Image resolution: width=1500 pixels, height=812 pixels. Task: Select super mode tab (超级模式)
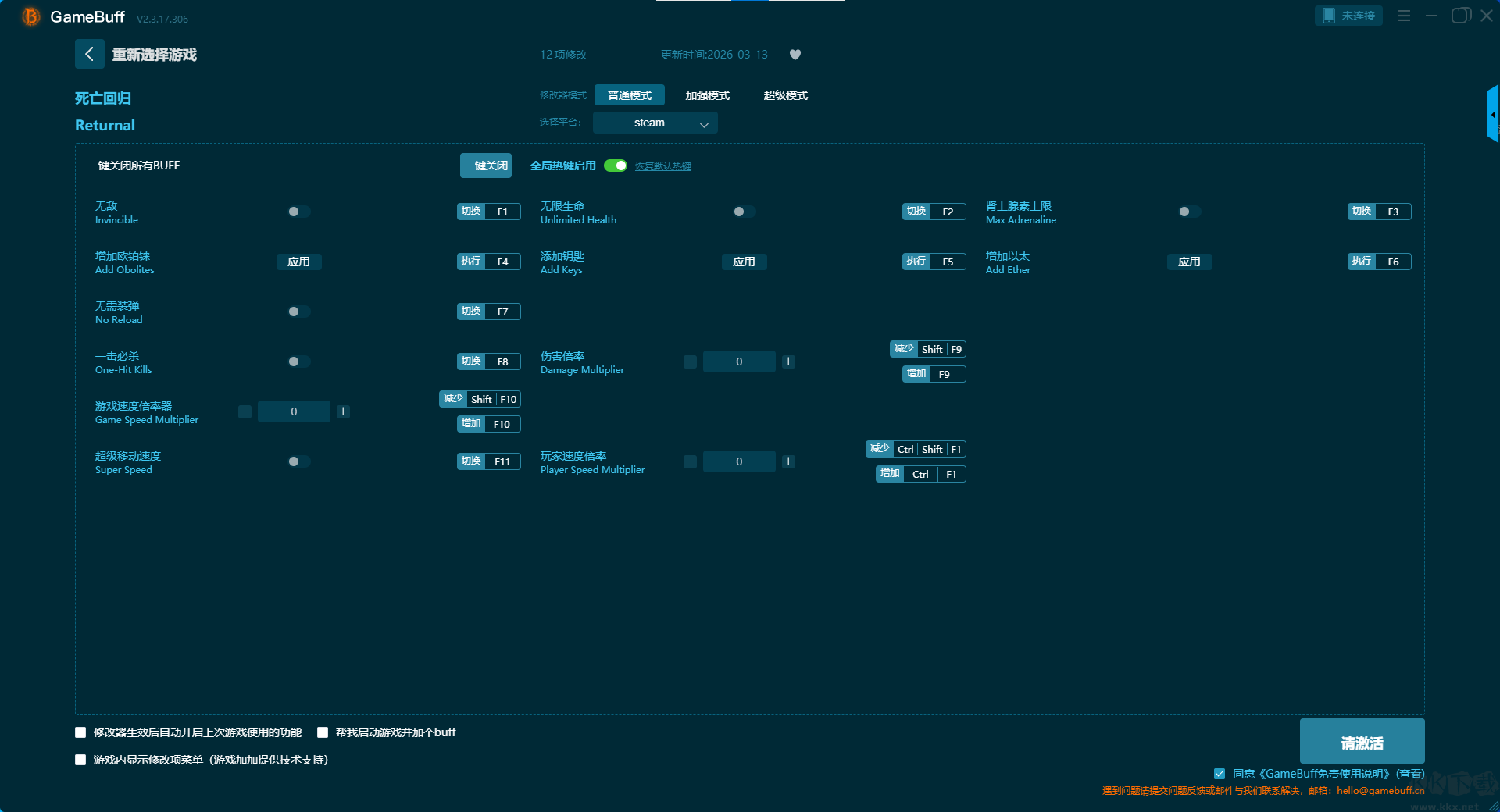pos(785,95)
